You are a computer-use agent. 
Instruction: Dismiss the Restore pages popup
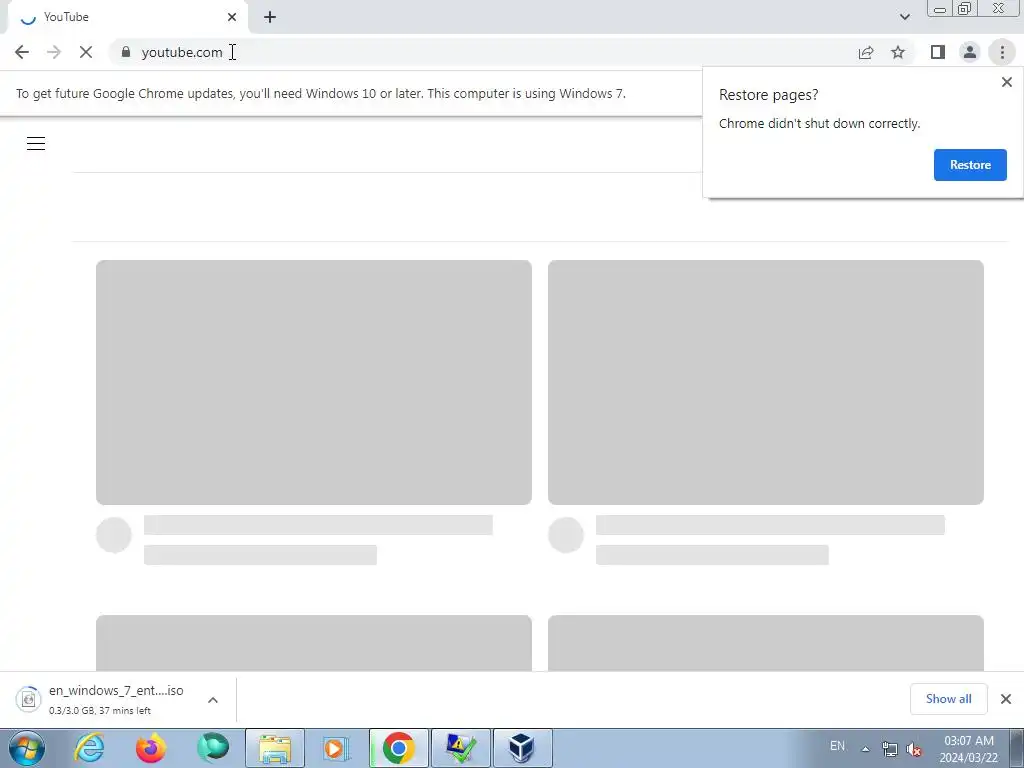click(x=1006, y=82)
